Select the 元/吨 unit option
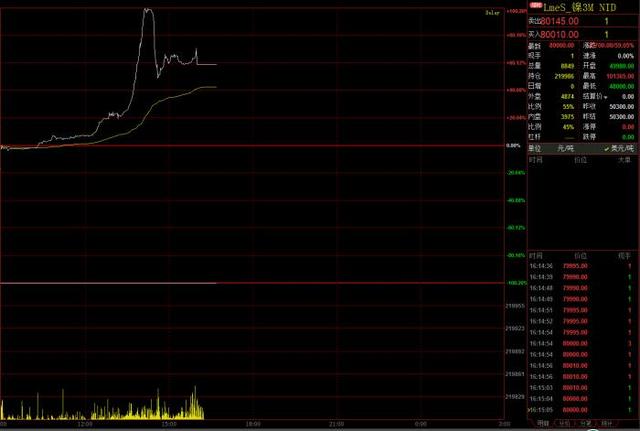The height and width of the screenshot is (431, 640). (x=566, y=149)
